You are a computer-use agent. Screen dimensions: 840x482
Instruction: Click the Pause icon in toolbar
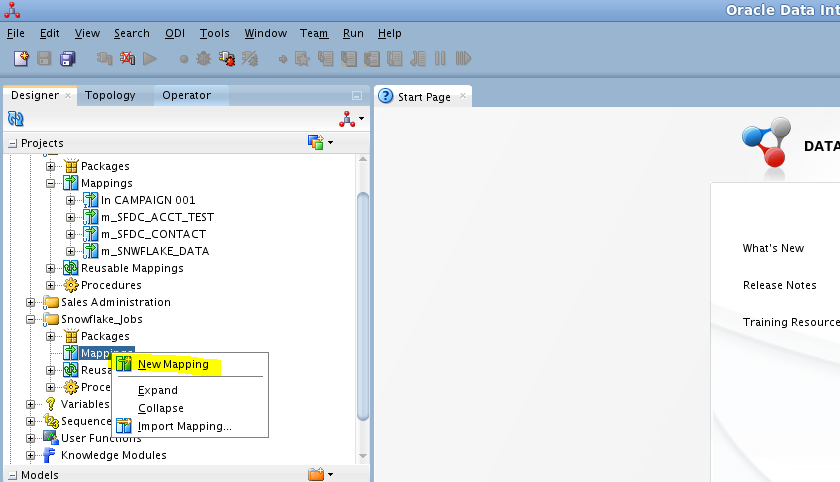(x=440, y=58)
